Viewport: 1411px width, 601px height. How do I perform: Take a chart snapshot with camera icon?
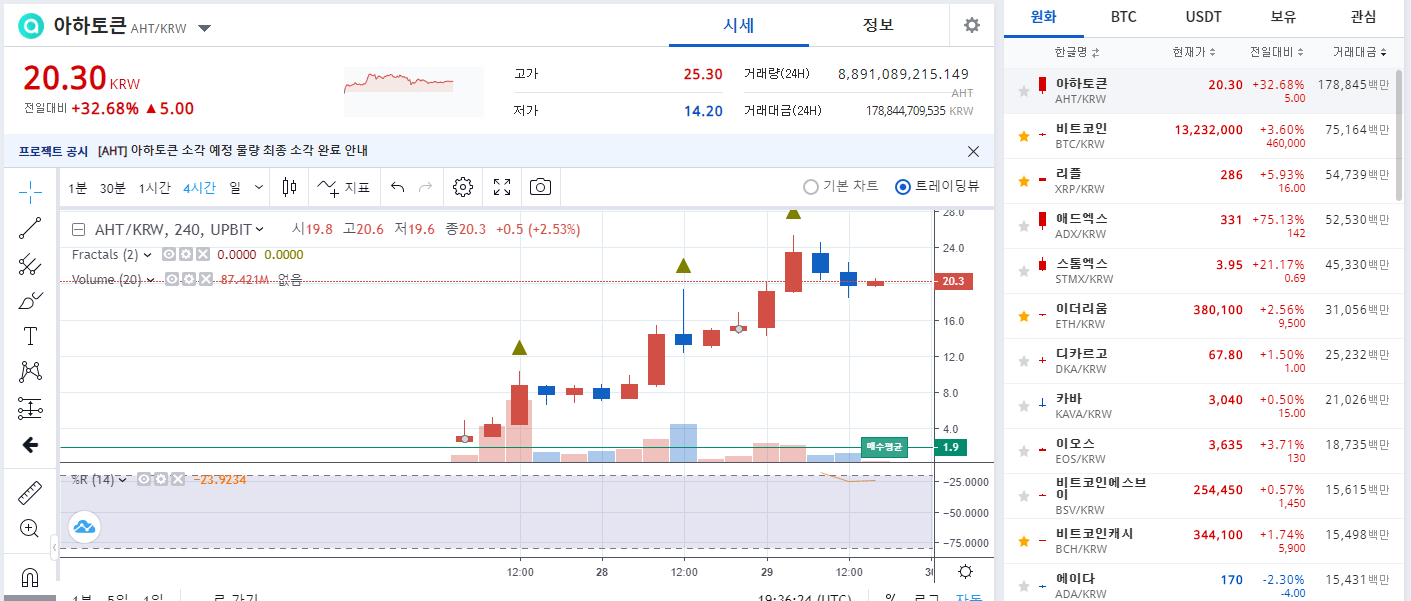(x=540, y=187)
